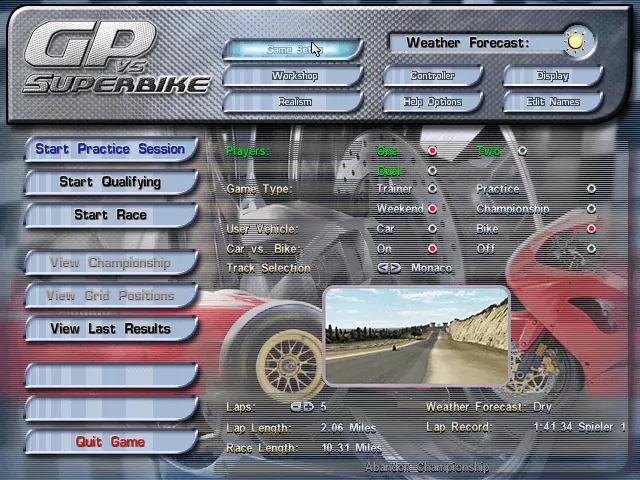Choose Championship game type

[591, 209]
